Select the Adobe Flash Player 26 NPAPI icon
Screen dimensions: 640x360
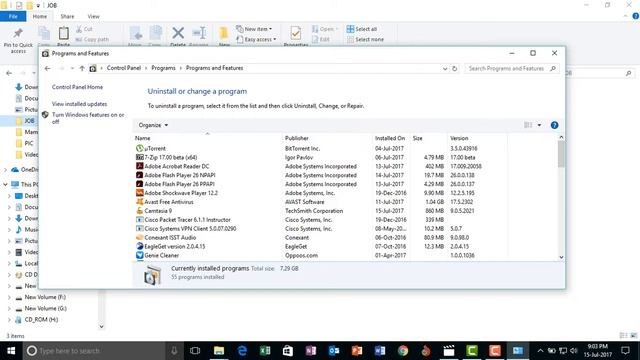pos(140,175)
